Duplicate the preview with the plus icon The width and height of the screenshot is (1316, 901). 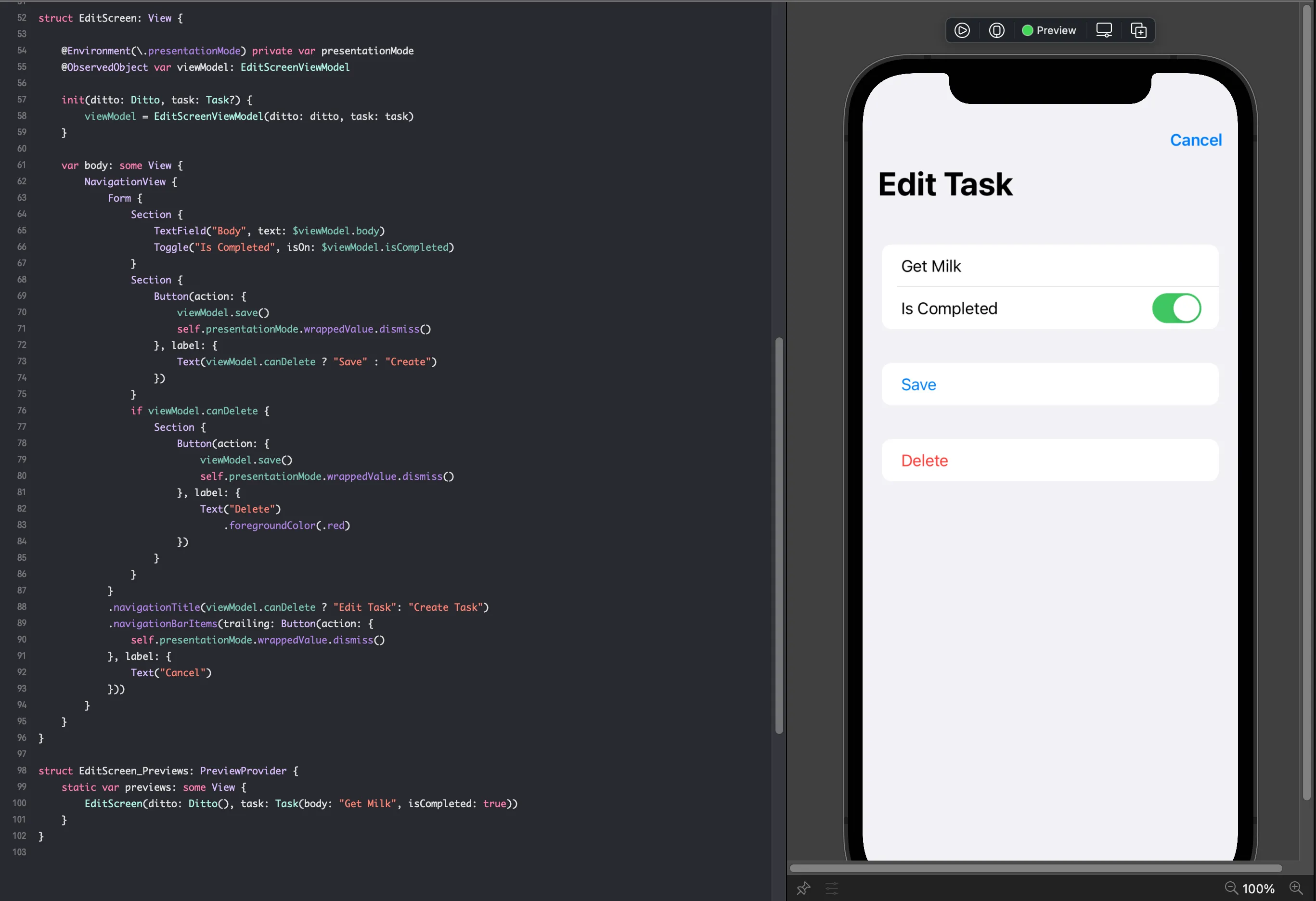coord(1138,30)
